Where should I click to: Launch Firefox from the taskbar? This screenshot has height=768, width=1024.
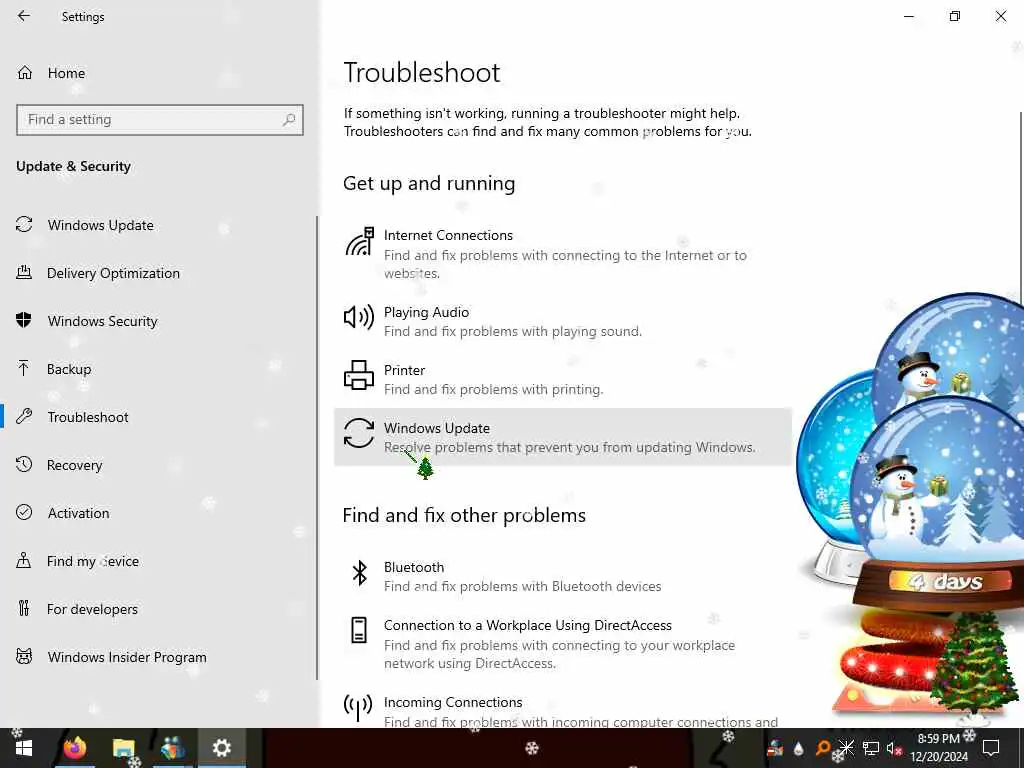tap(74, 748)
